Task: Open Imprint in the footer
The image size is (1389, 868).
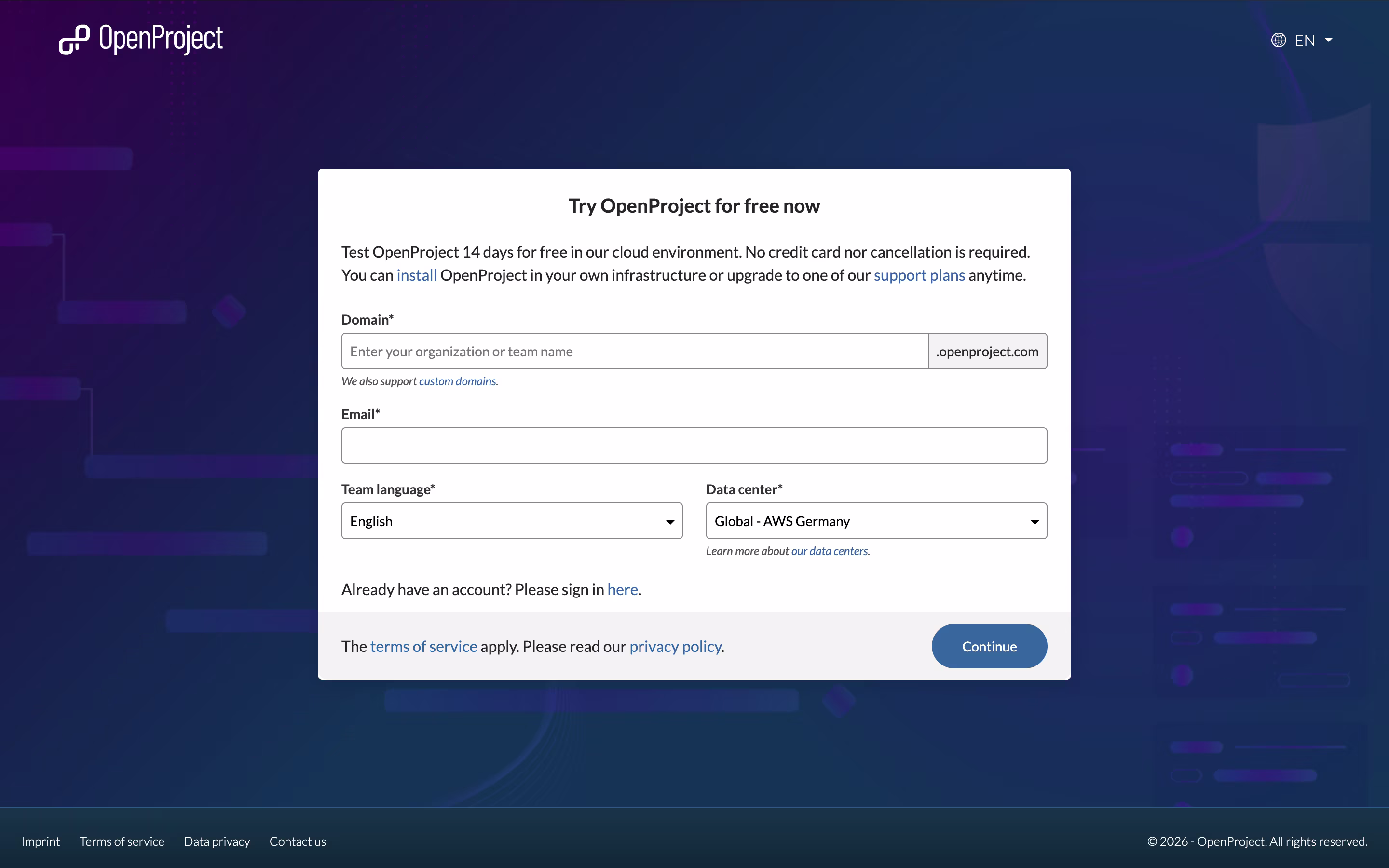Action: pos(41,841)
